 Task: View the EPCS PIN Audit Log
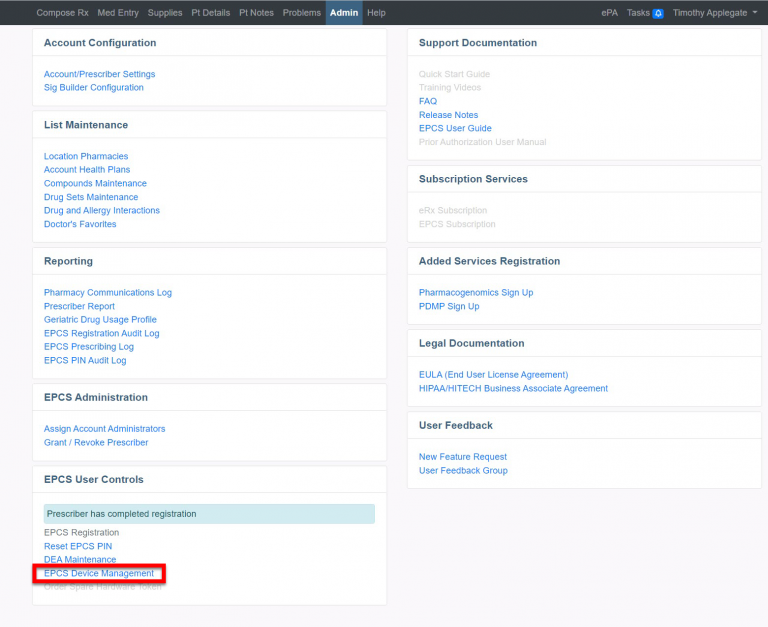(85, 361)
